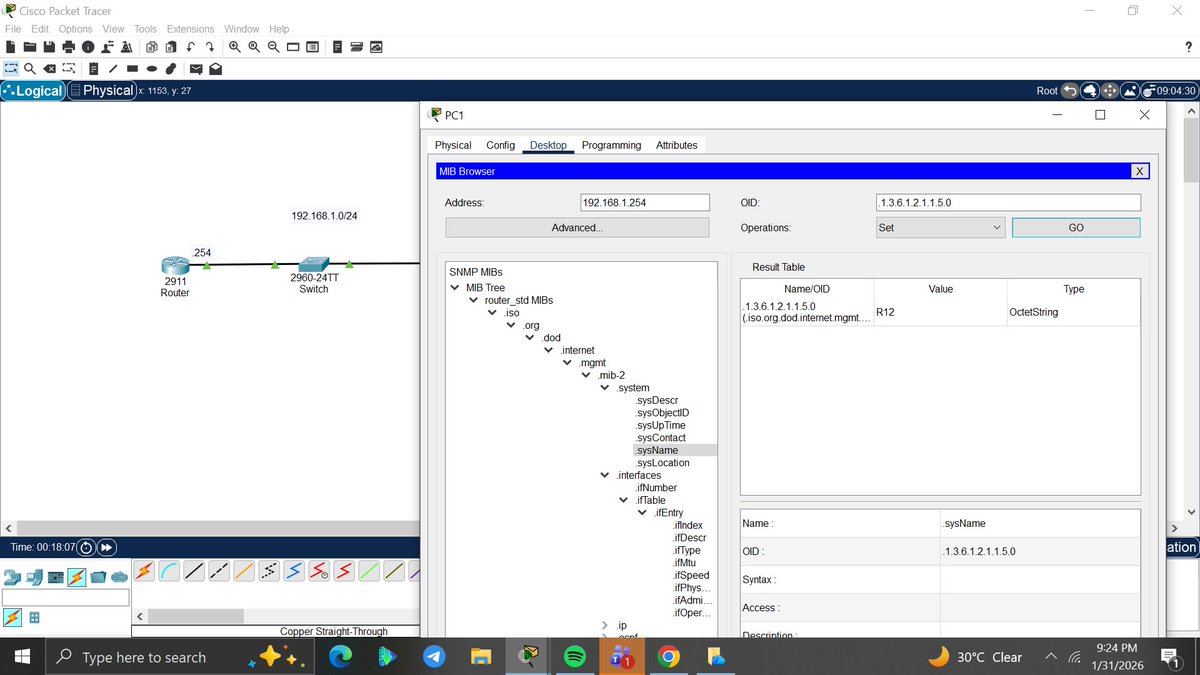This screenshot has width=1200, height=675.
Task: Click the Undo arrow in the toolbar
Action: 190,47
